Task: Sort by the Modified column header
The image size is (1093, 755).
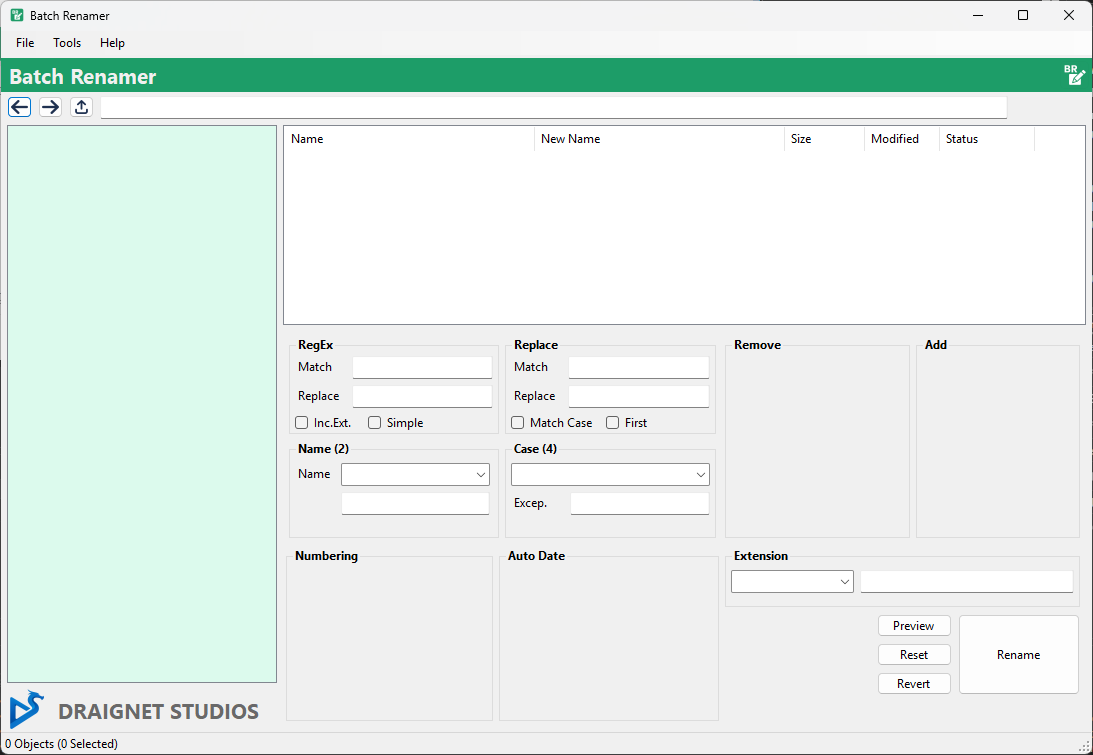Action: click(x=902, y=139)
